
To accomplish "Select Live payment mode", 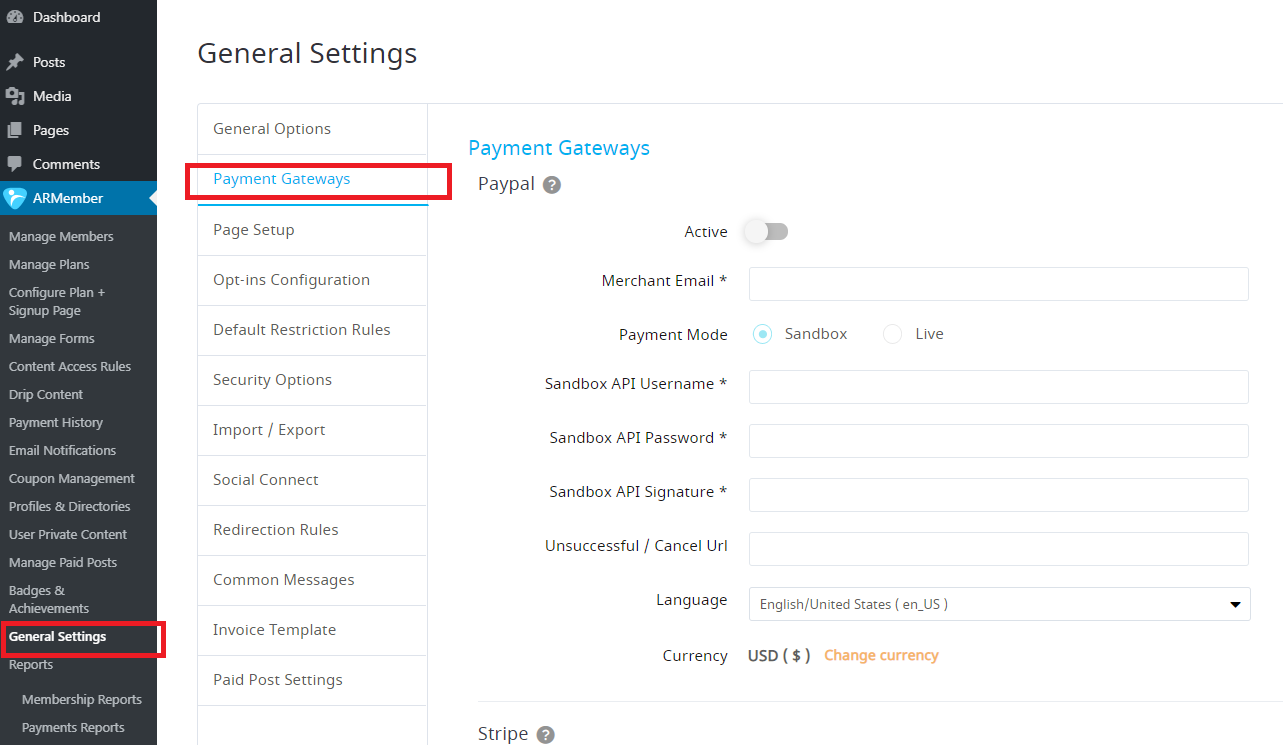I will pos(892,334).
